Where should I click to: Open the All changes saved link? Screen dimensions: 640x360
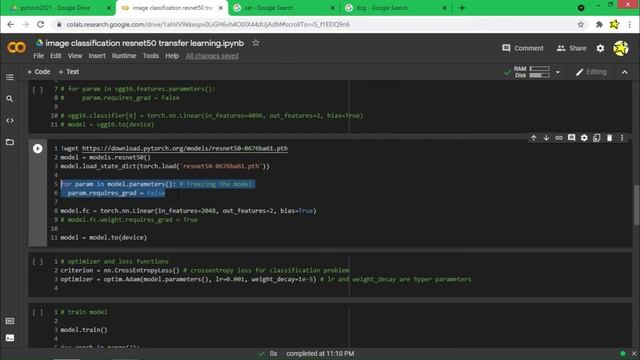coord(212,56)
